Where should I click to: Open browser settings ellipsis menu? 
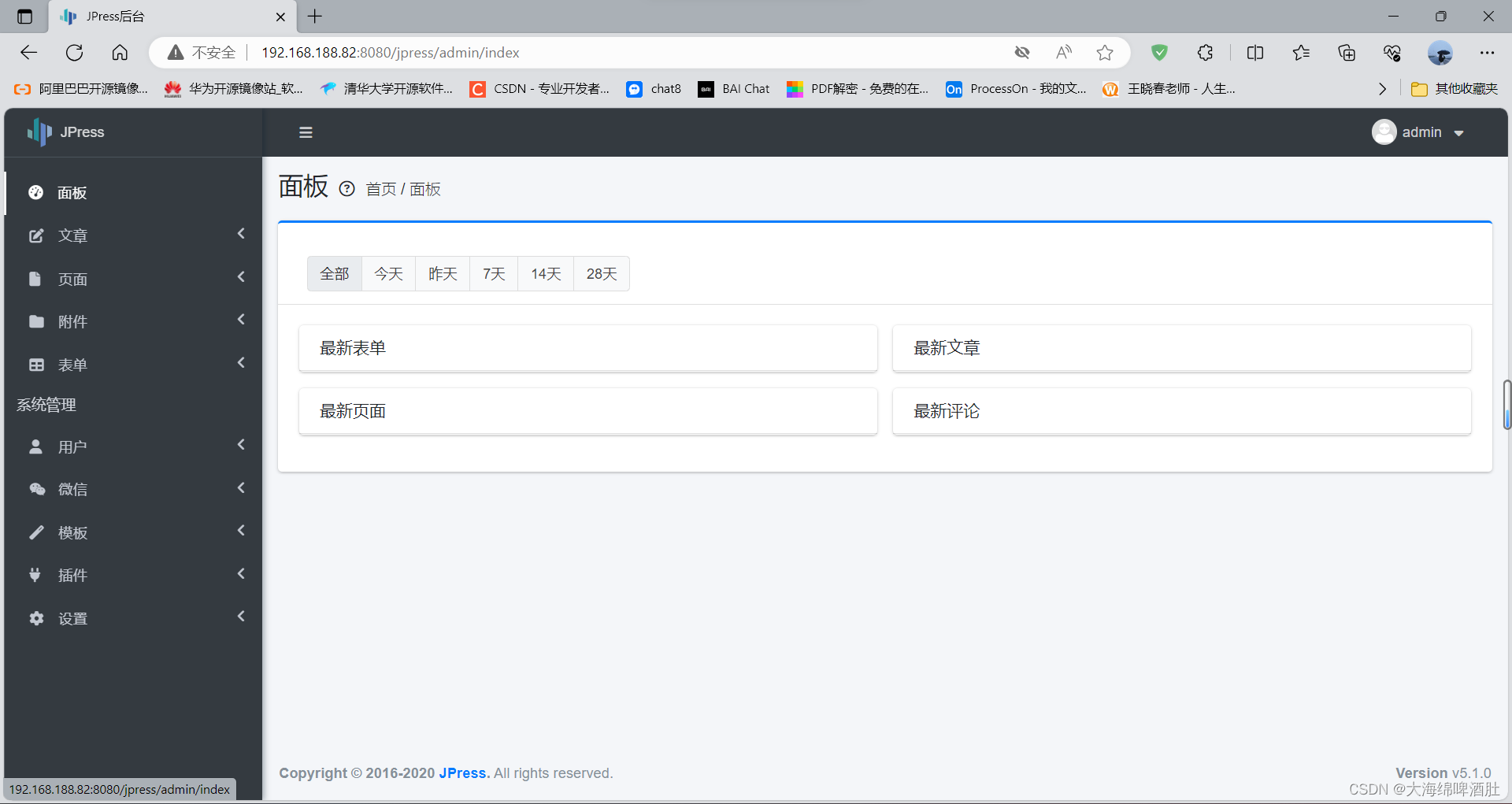tap(1487, 53)
